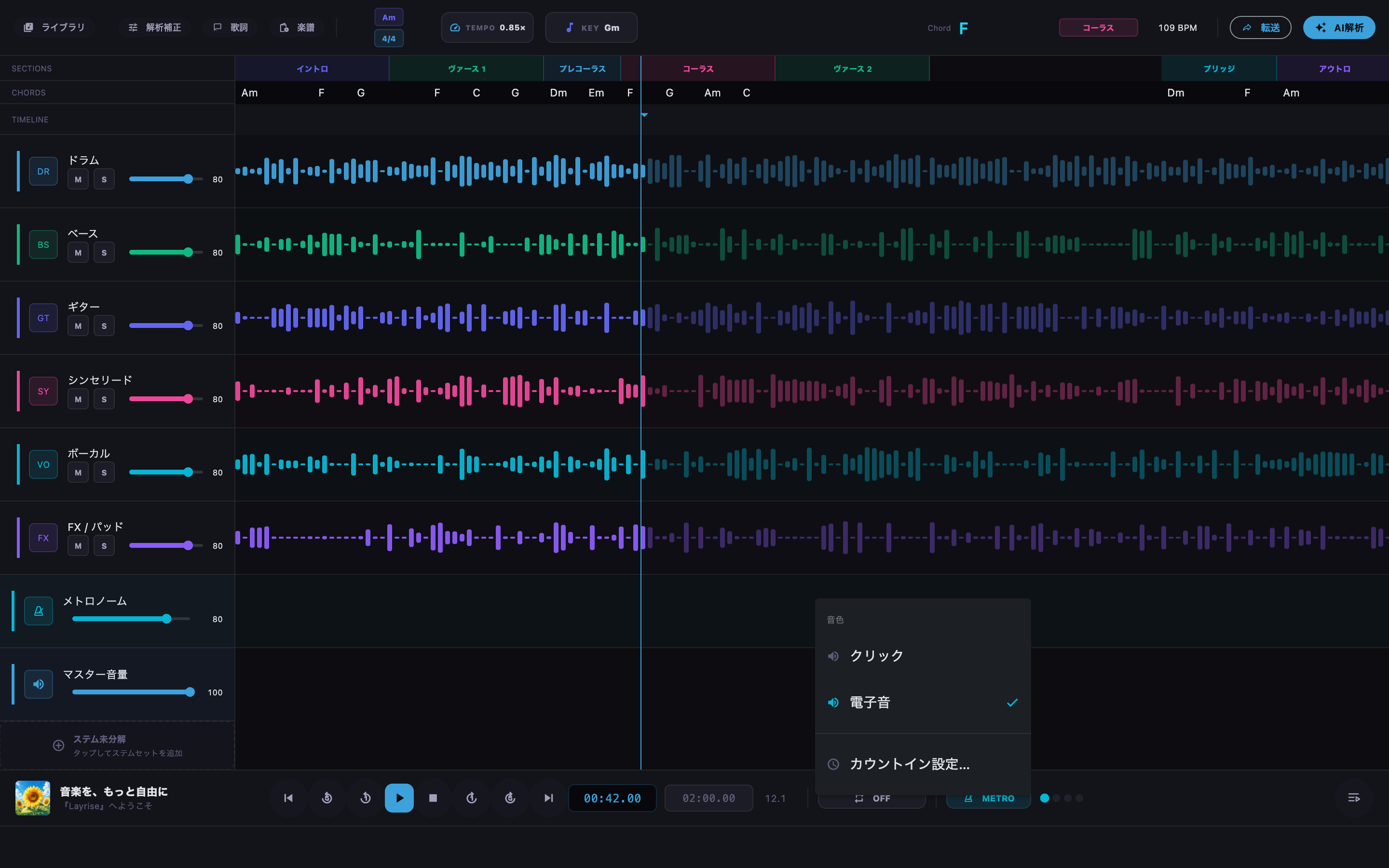Viewport: 1389px width, 868px height.
Task: Open the TEMPO 0.85× dropdown
Action: 487,27
